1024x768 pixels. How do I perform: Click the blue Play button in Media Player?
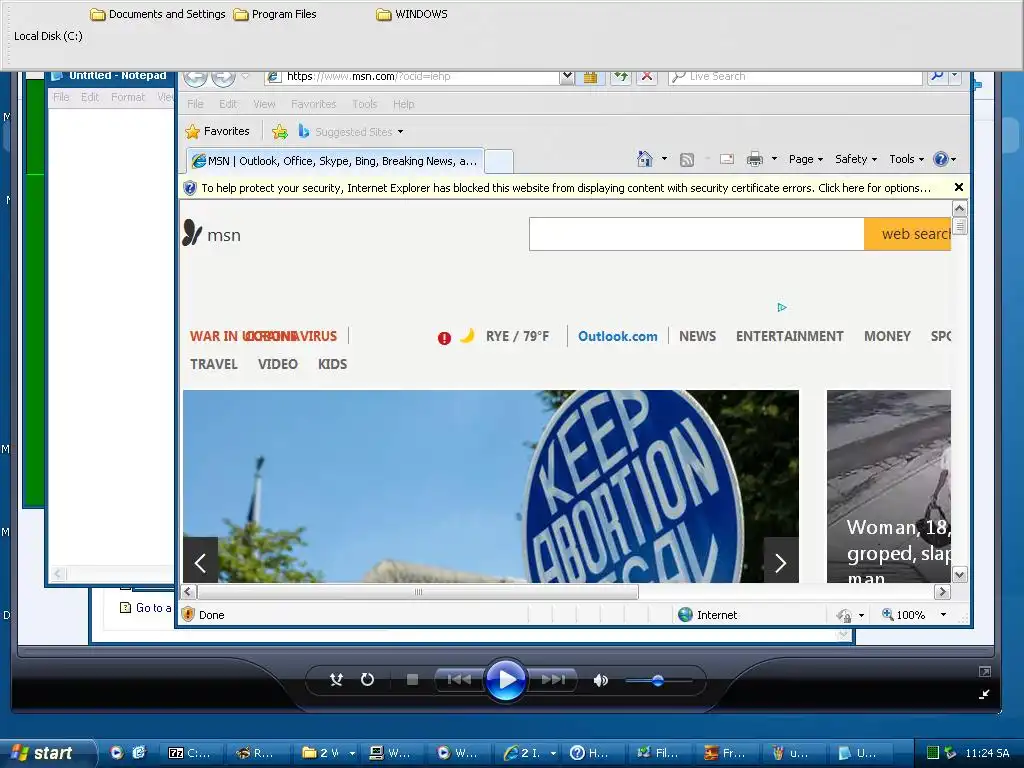(x=506, y=680)
